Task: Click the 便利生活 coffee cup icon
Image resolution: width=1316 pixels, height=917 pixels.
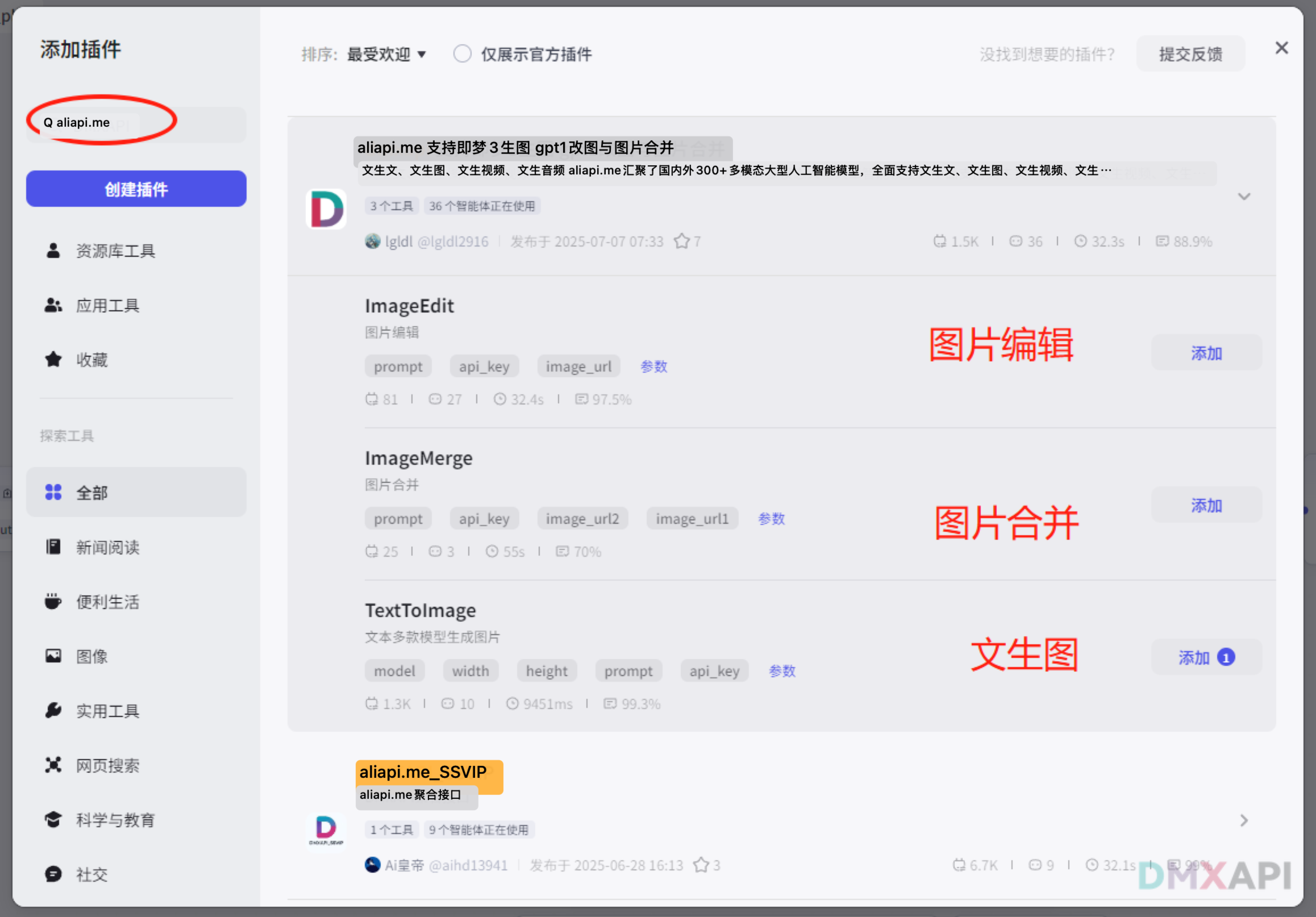Action: (x=53, y=601)
